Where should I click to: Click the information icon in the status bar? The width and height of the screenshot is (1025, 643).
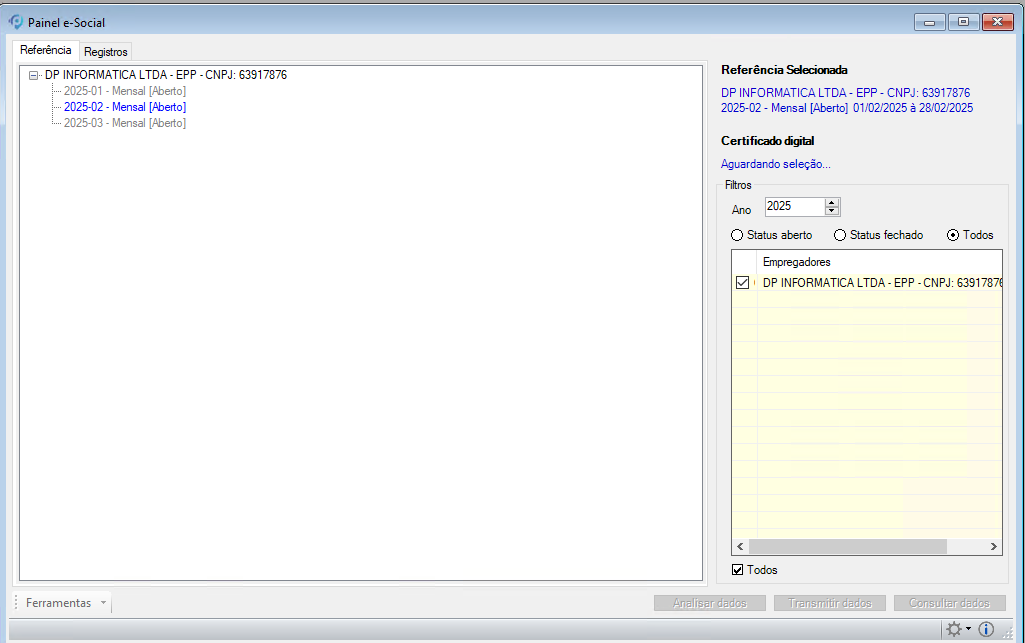pyautogui.click(x=986, y=629)
